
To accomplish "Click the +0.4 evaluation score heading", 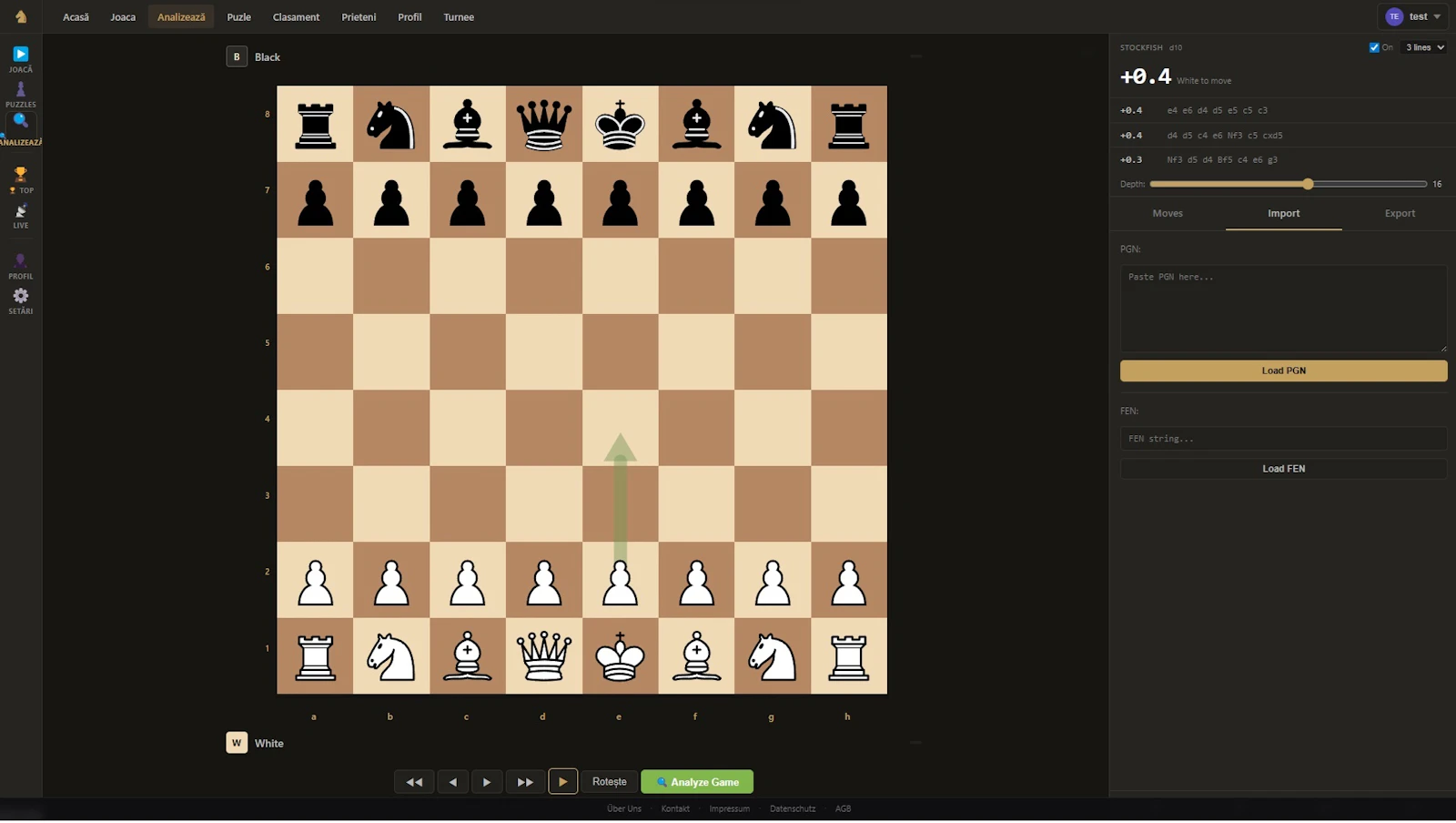I will [x=1146, y=77].
